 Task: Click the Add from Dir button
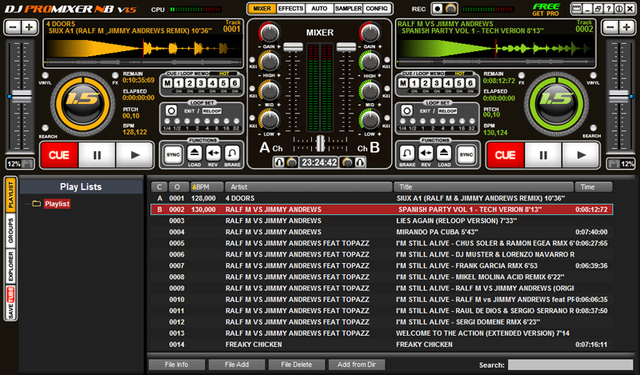tap(356, 364)
